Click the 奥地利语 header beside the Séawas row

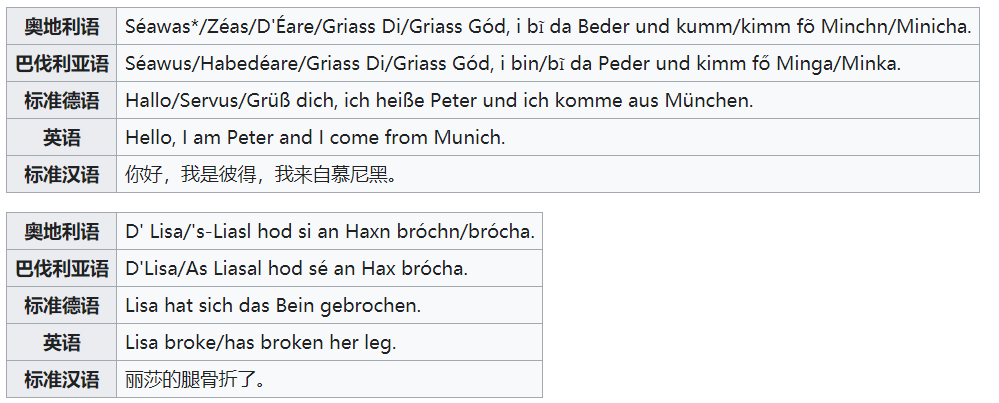[x=62, y=26]
